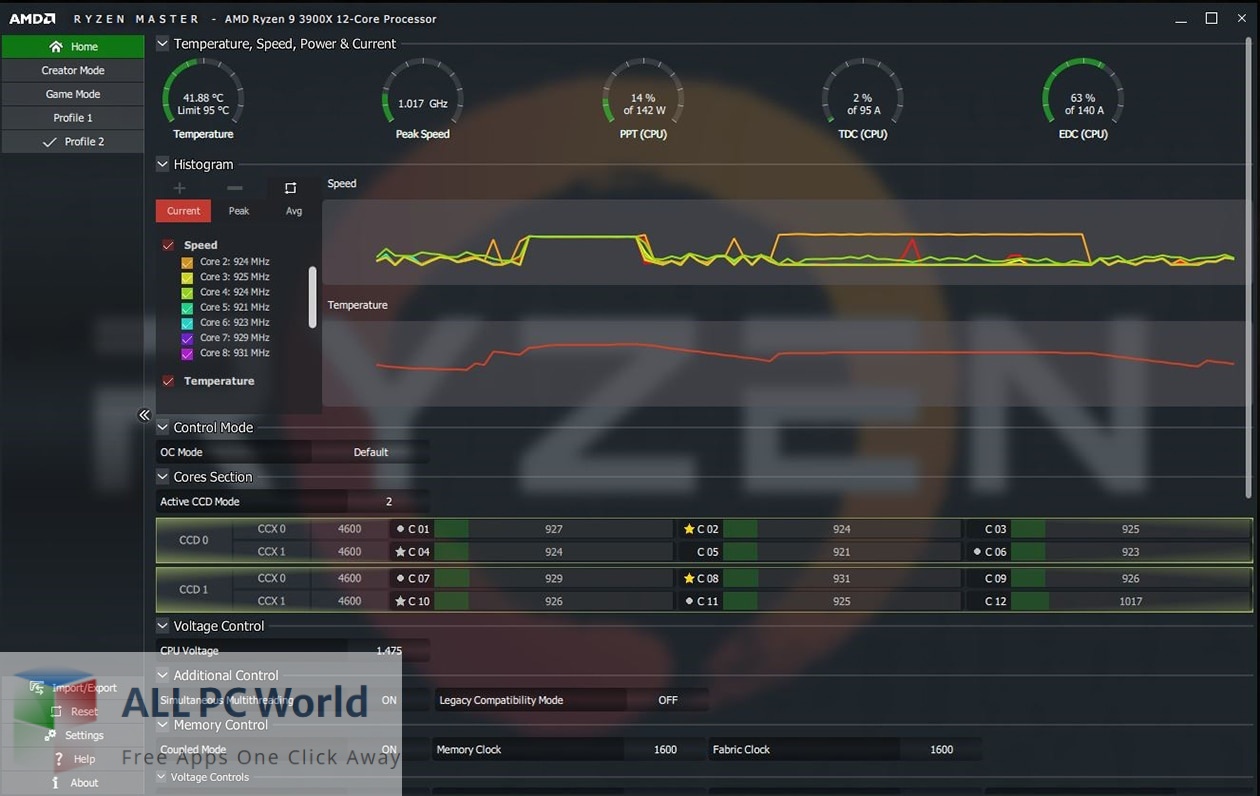
Task: Click the histogram zoom-out minus icon
Action: (x=235, y=188)
